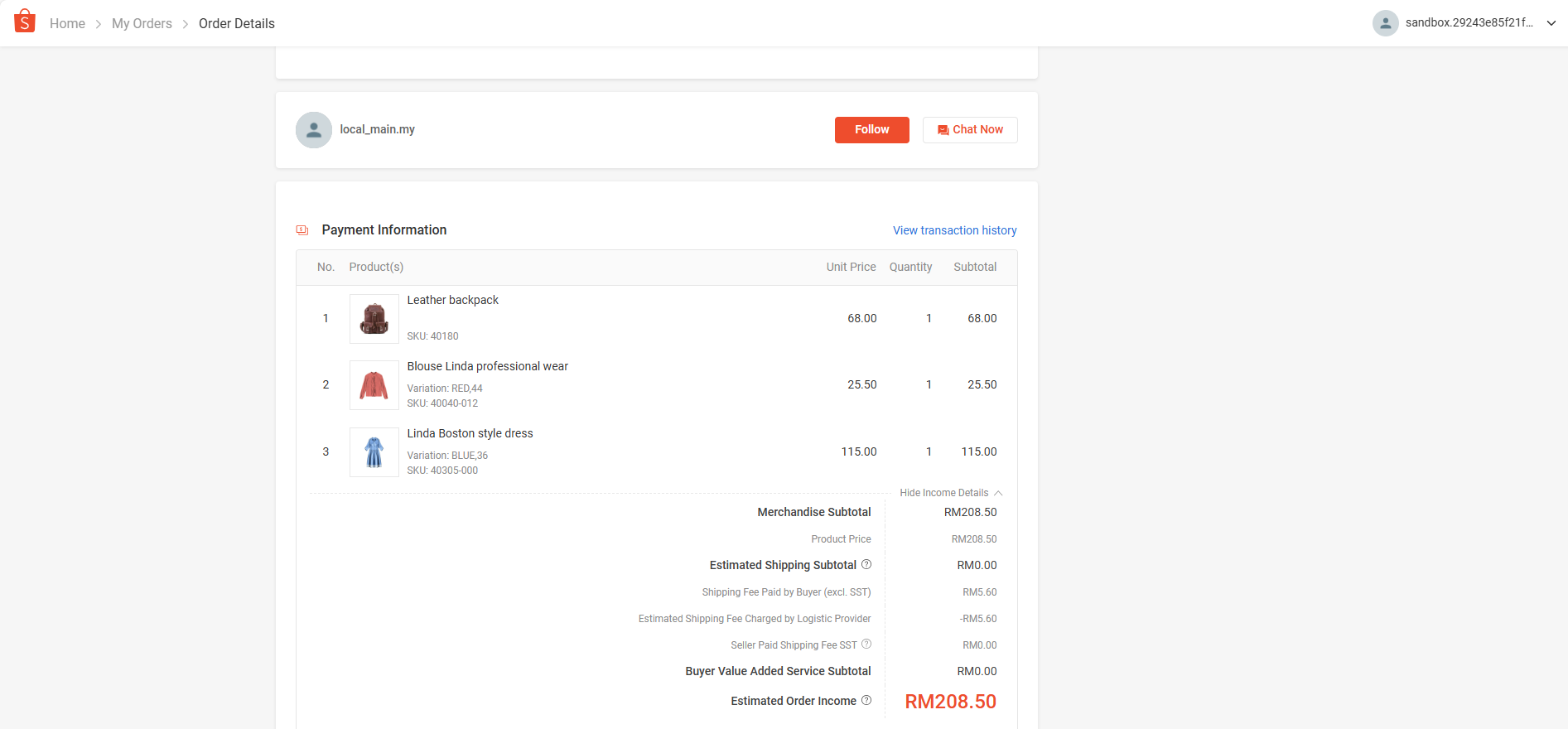1568x729 pixels.
Task: Open View transaction history link
Action: tap(954, 230)
